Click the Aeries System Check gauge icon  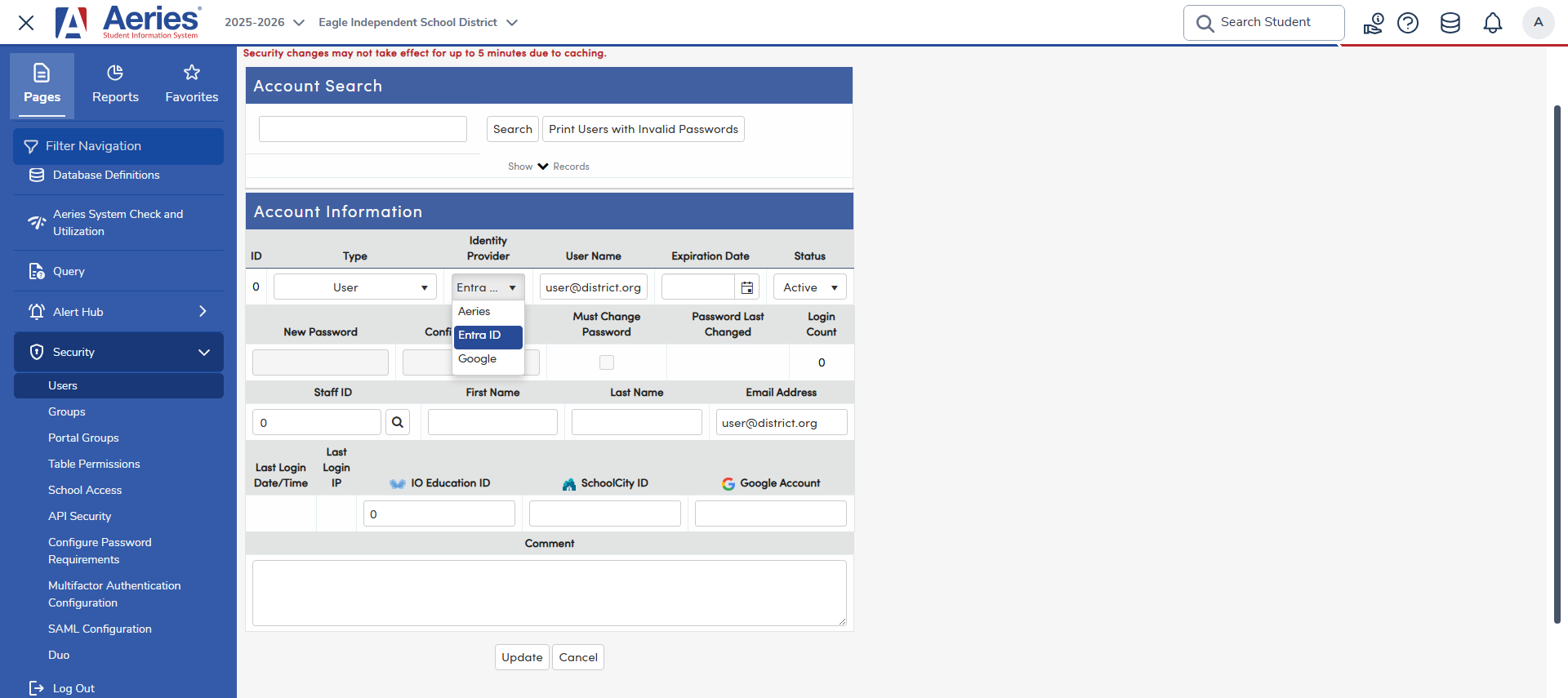(37, 222)
